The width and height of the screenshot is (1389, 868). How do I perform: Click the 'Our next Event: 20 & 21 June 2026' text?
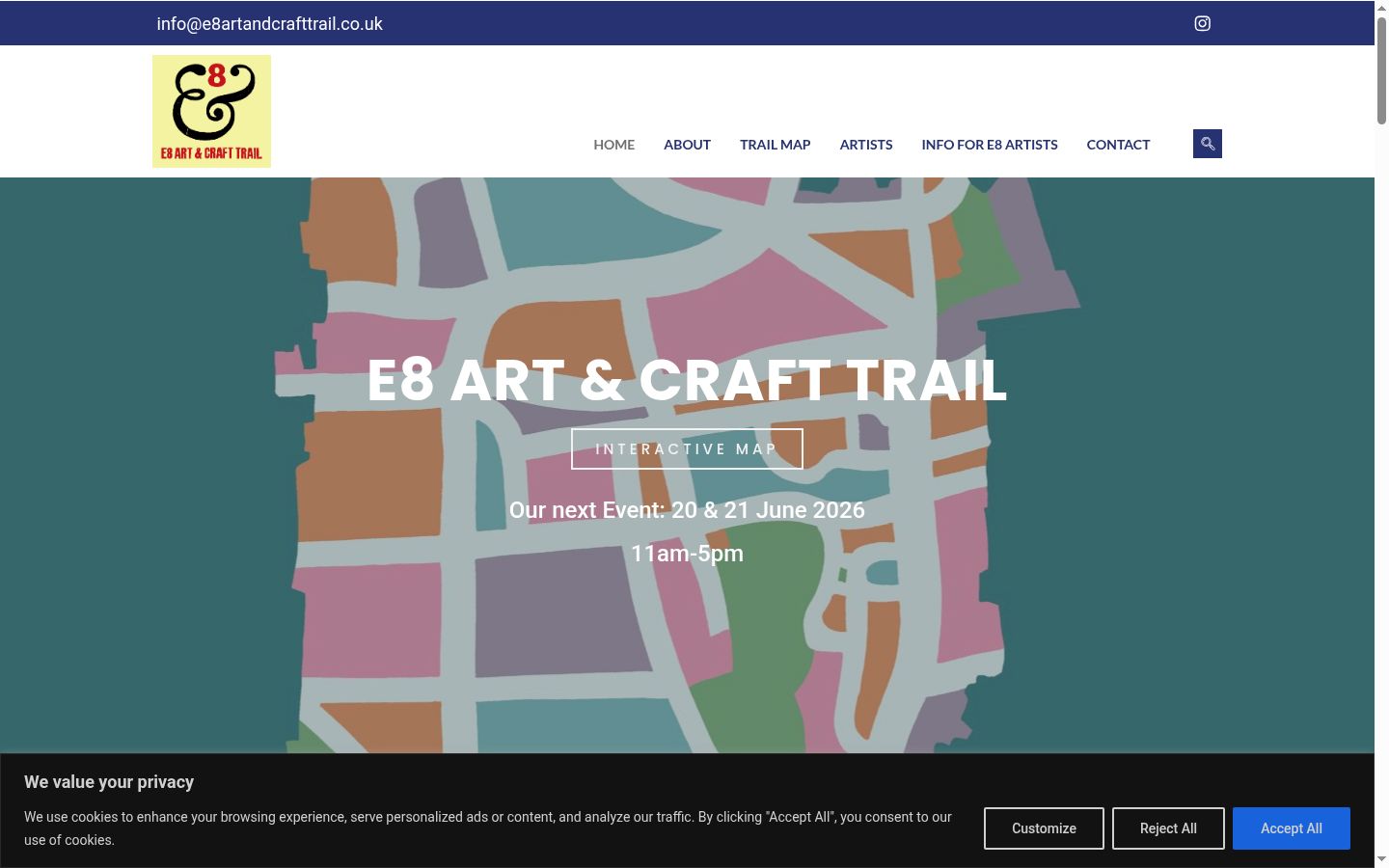687,510
